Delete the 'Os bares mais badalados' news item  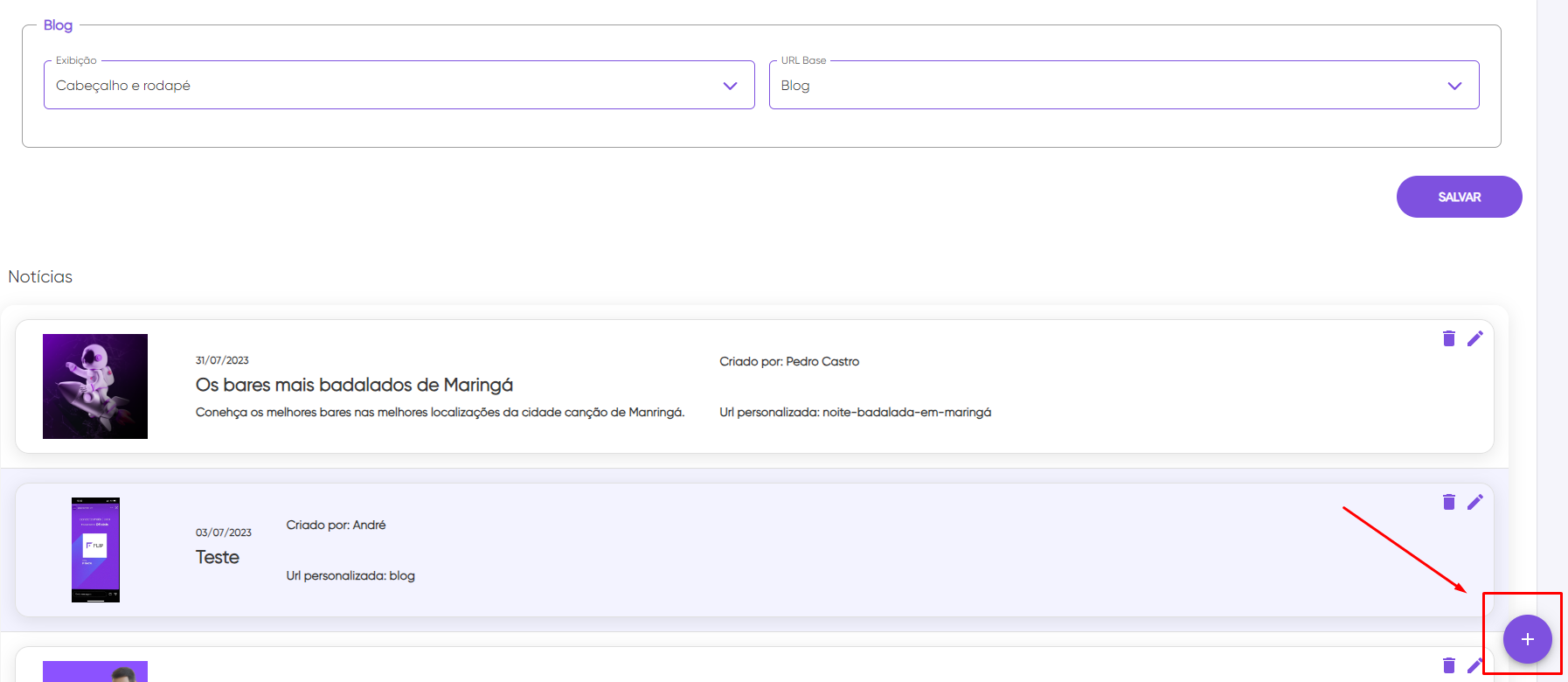[x=1449, y=338]
